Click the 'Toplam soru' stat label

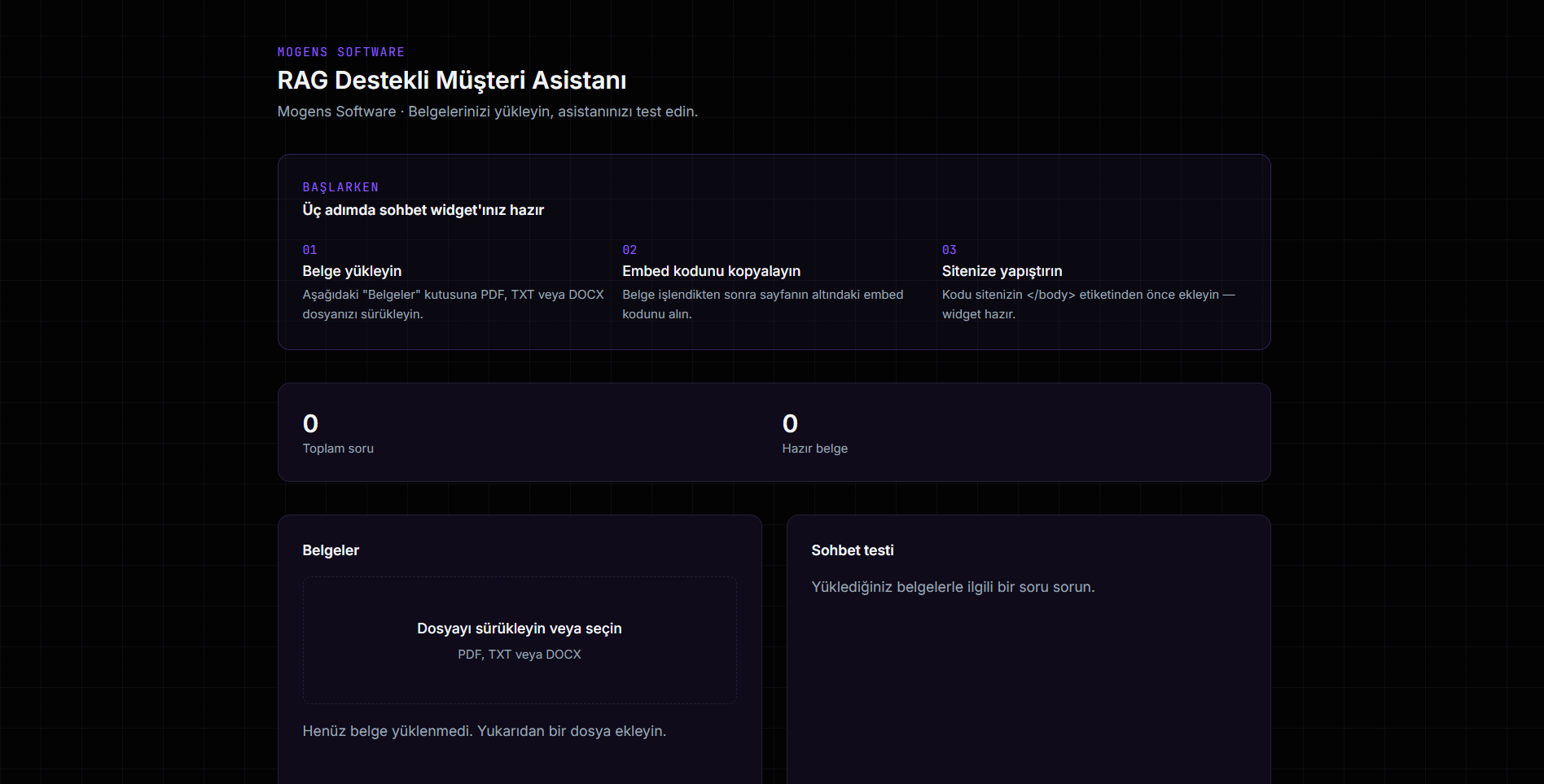coord(338,449)
